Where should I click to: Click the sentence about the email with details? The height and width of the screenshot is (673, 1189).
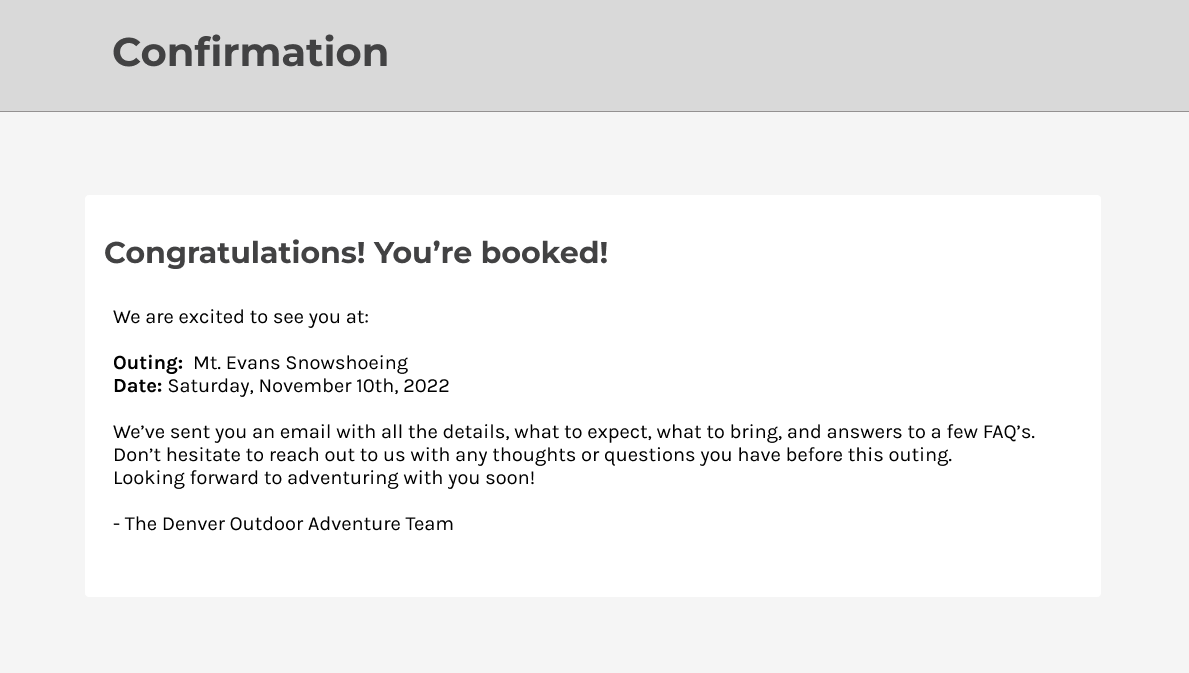pos(574,432)
